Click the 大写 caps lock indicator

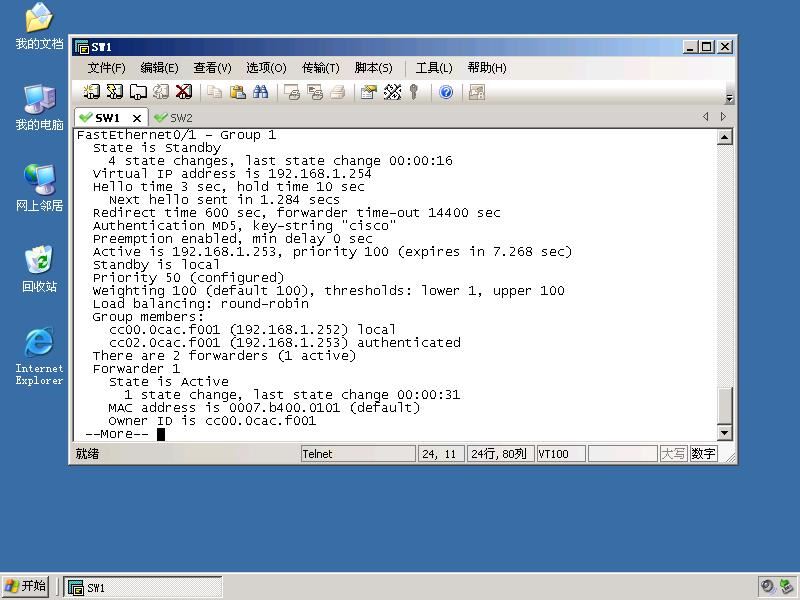click(673, 454)
